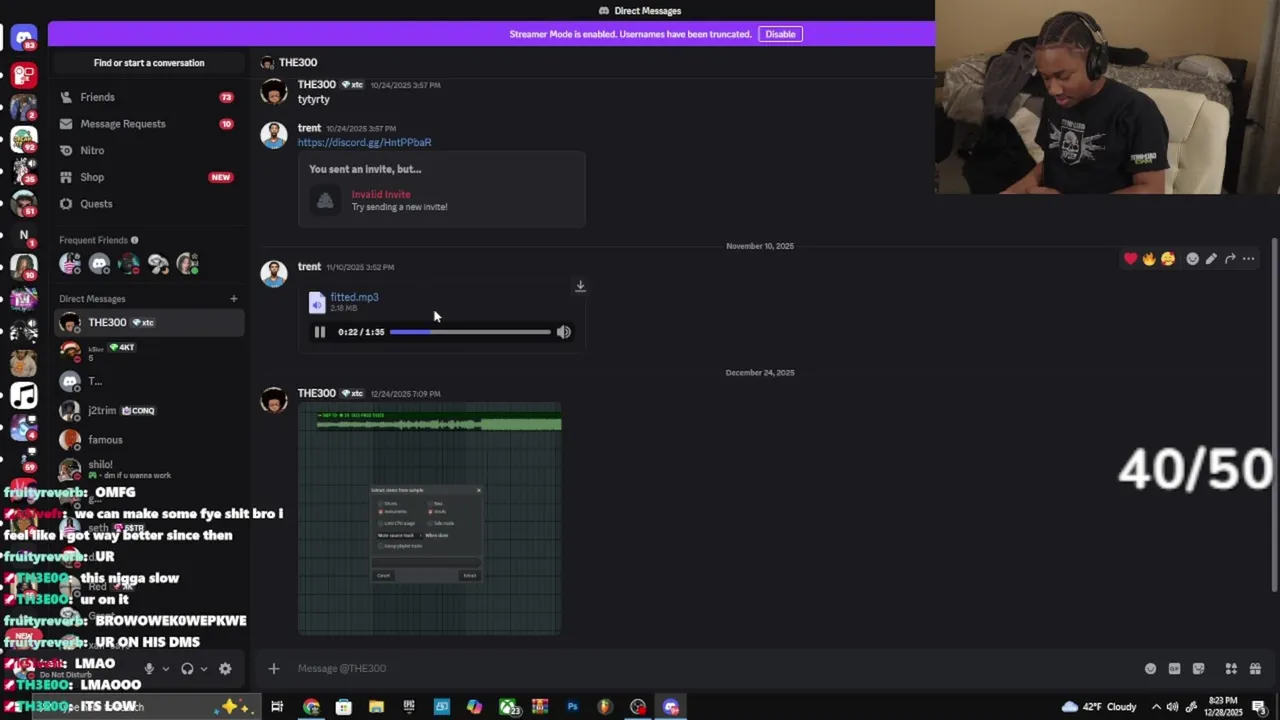Open Task View on Windows taskbar
Image resolution: width=1280 pixels, height=720 pixels.
coord(277,707)
